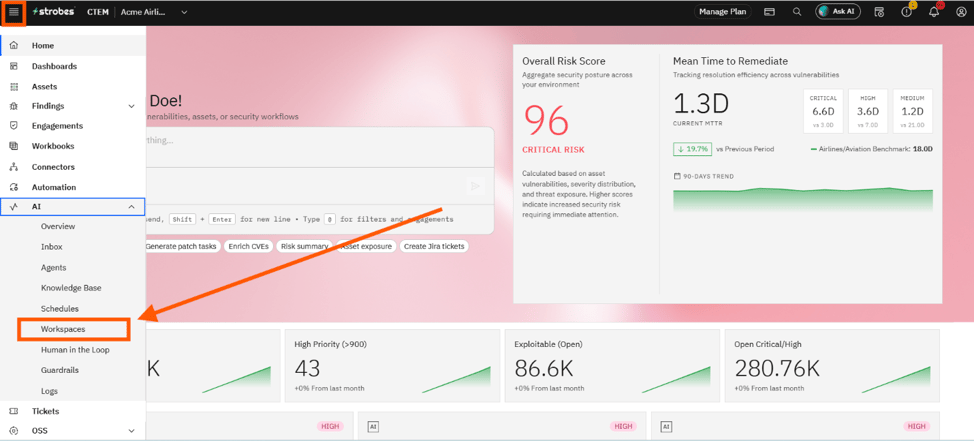Click the Ask AI button
The width and height of the screenshot is (974, 441).
point(838,12)
